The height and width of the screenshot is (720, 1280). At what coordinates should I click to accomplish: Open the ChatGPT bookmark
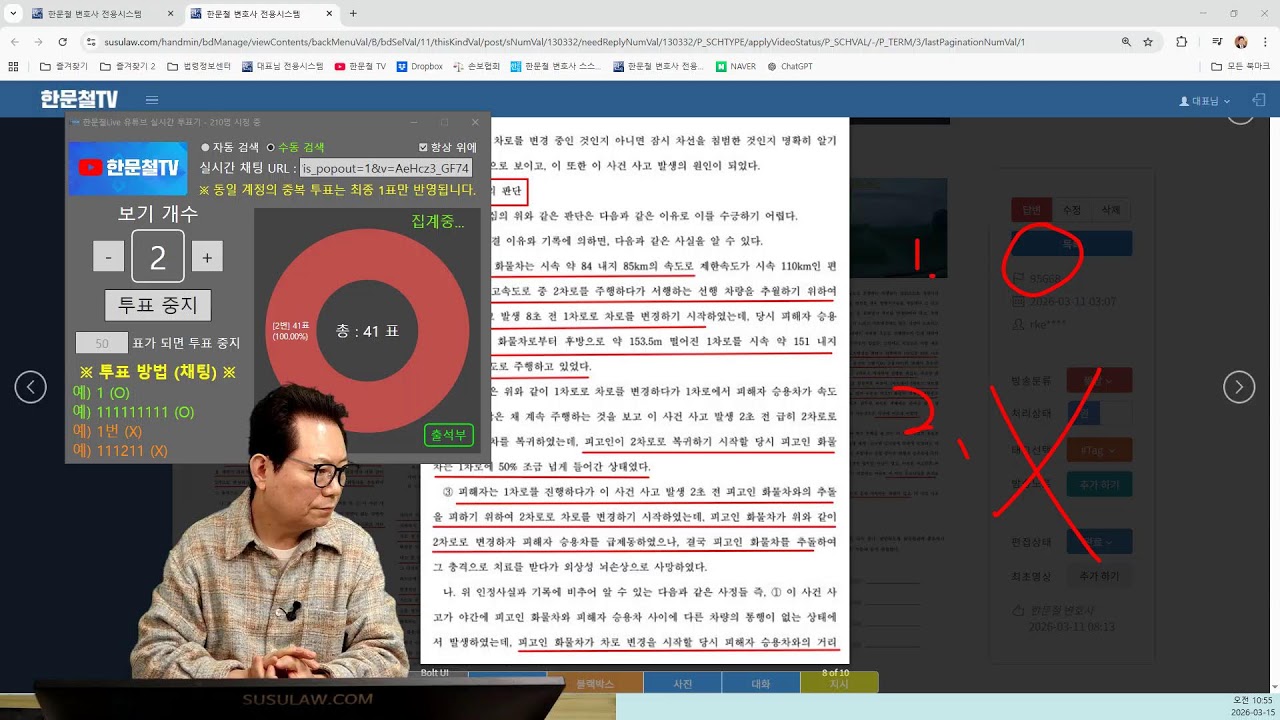click(790, 66)
